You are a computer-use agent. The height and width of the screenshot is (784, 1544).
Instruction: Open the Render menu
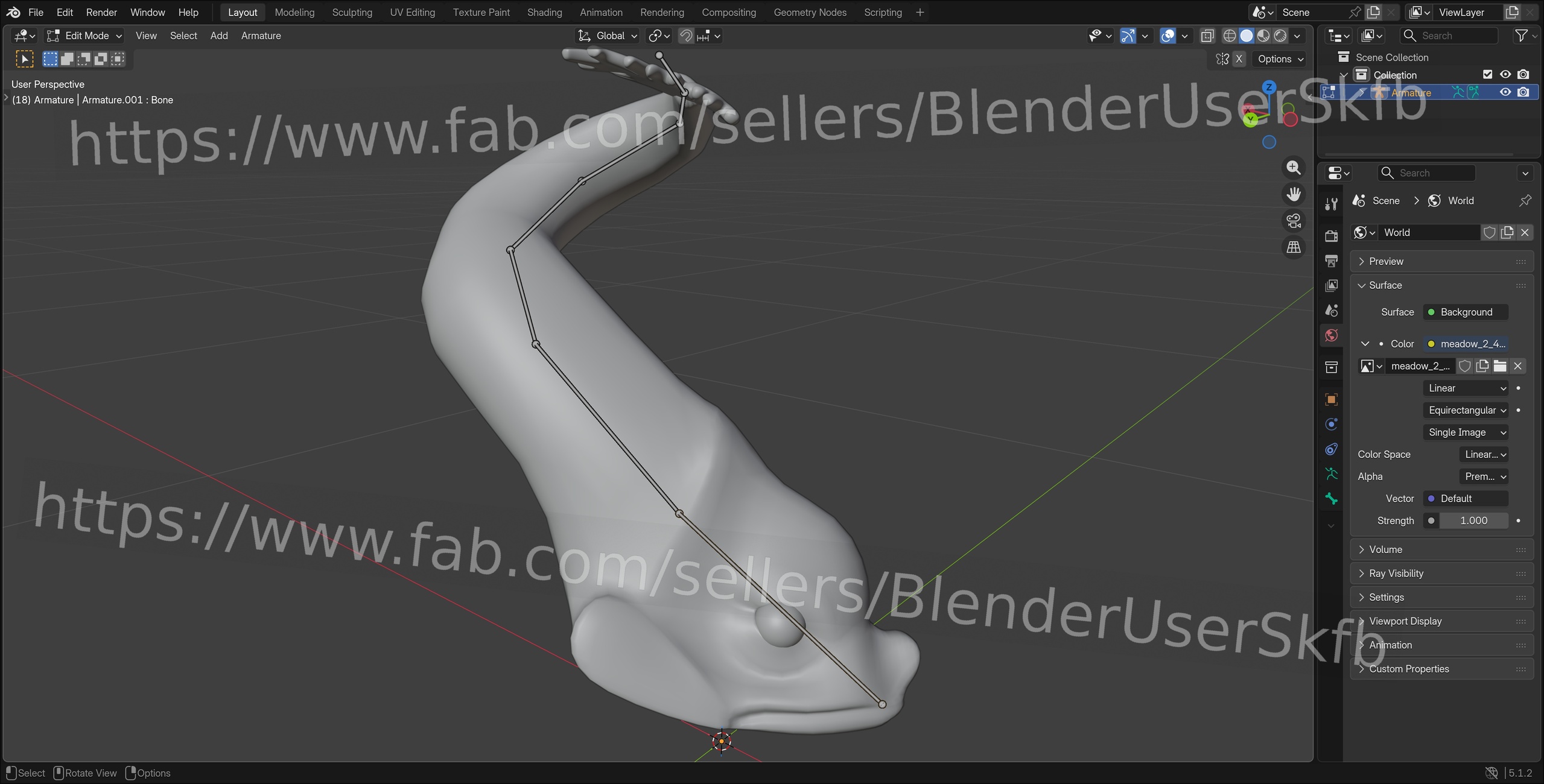click(x=101, y=12)
